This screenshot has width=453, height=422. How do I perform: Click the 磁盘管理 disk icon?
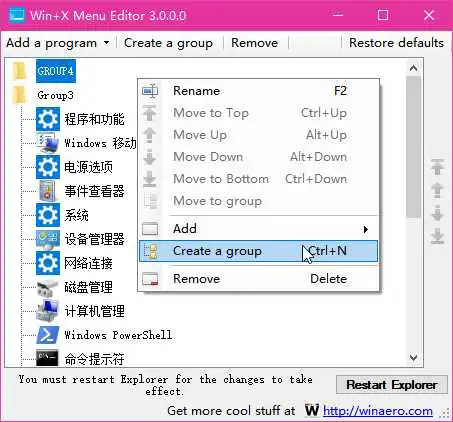pos(48,287)
